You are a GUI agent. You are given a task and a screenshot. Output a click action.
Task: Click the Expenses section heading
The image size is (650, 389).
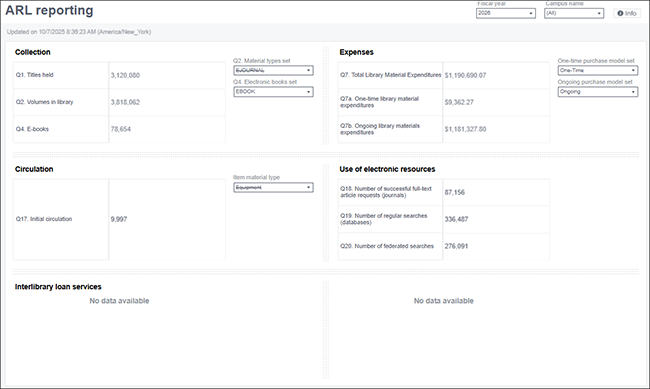357,52
